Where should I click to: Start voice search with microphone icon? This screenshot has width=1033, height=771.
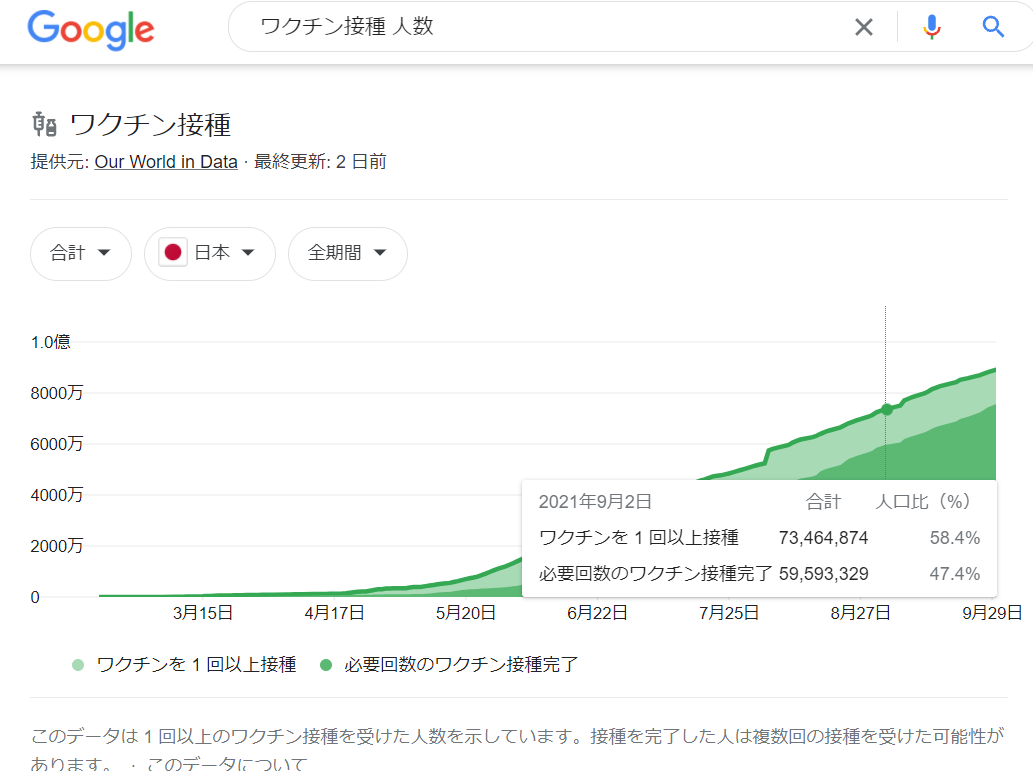932,27
